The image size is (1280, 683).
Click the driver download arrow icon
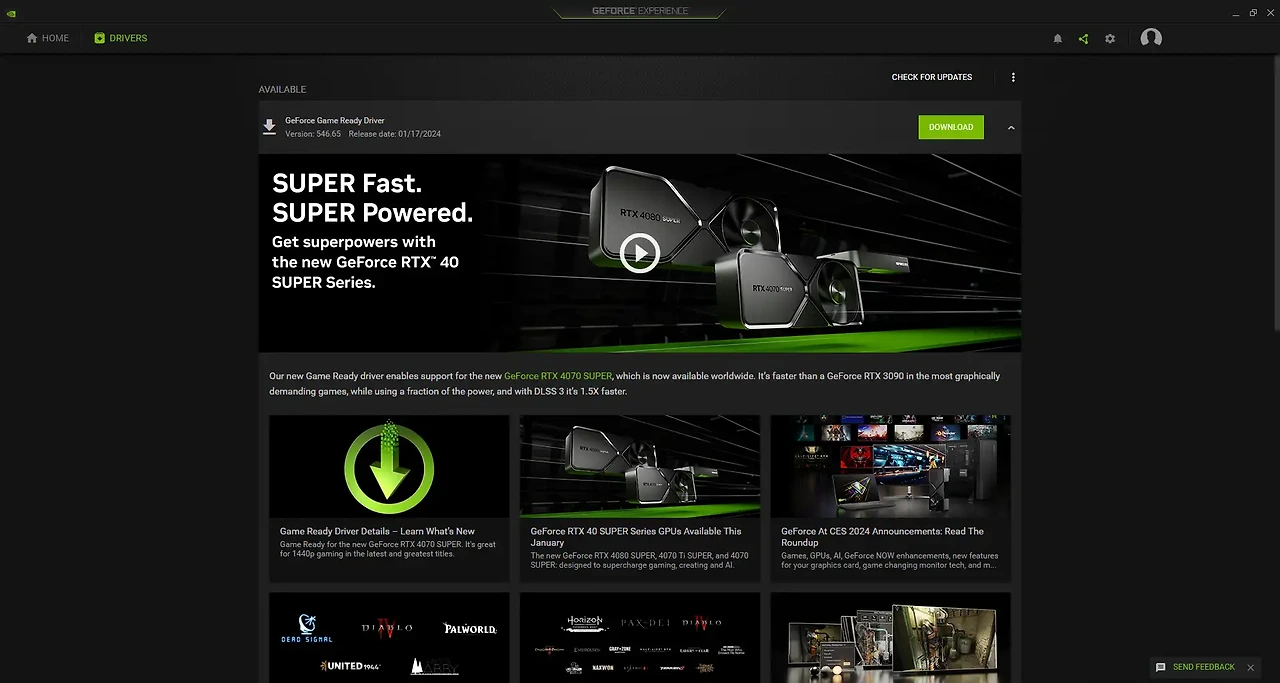click(269, 127)
